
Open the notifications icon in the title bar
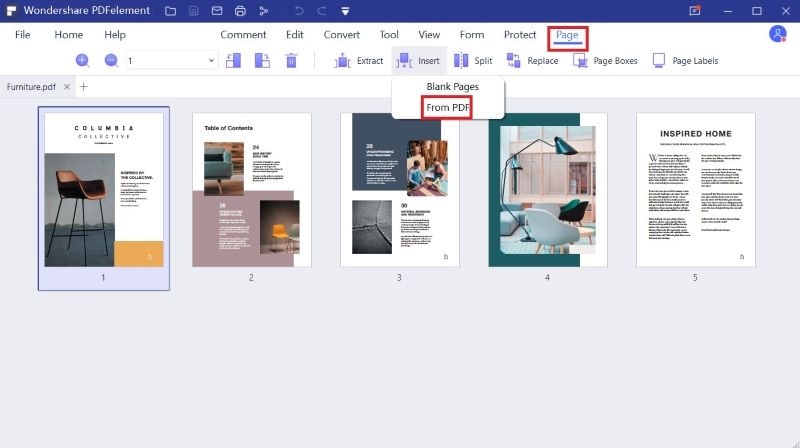pos(695,11)
